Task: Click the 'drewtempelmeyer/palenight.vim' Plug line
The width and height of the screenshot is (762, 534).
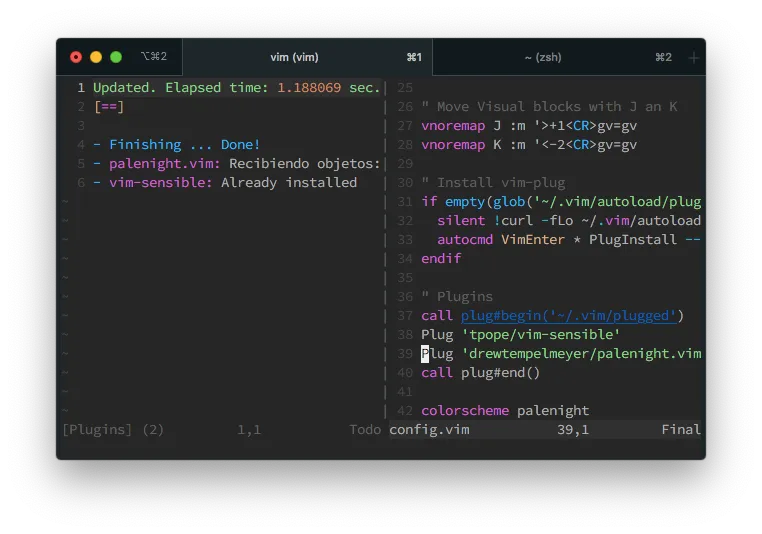Action: pos(561,353)
